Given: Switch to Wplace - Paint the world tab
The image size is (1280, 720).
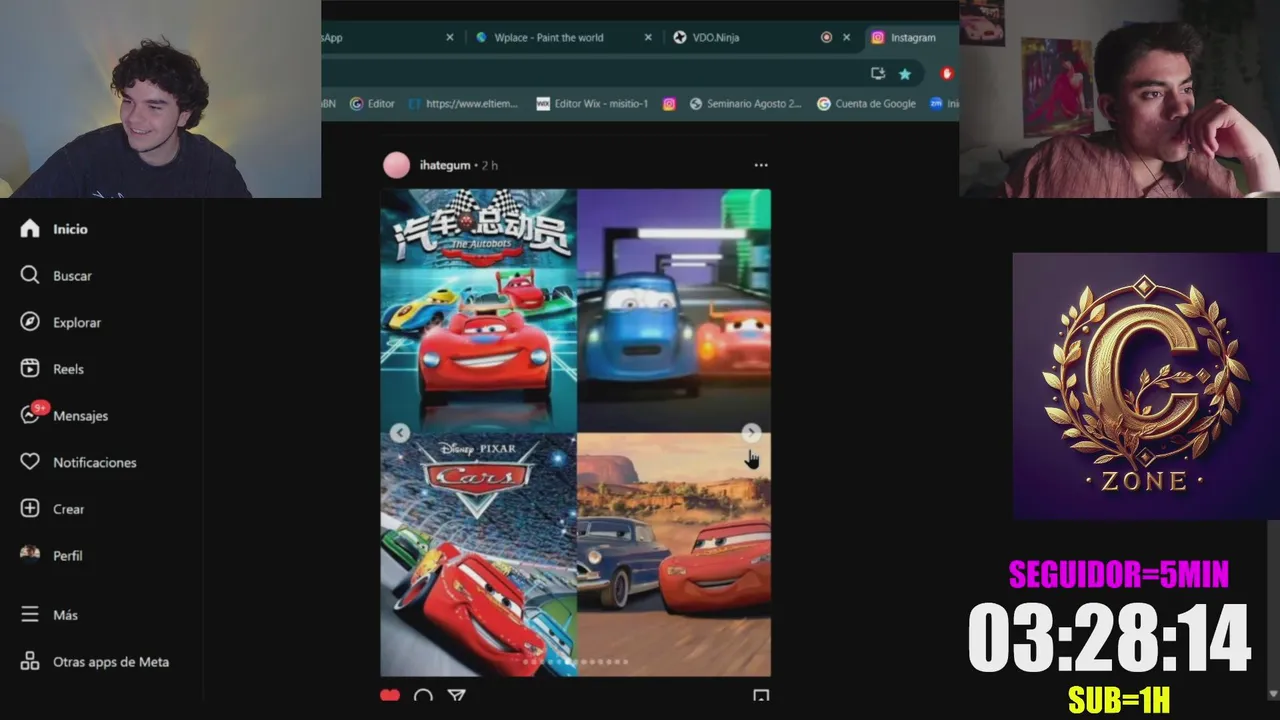Looking at the screenshot, I should [549, 37].
